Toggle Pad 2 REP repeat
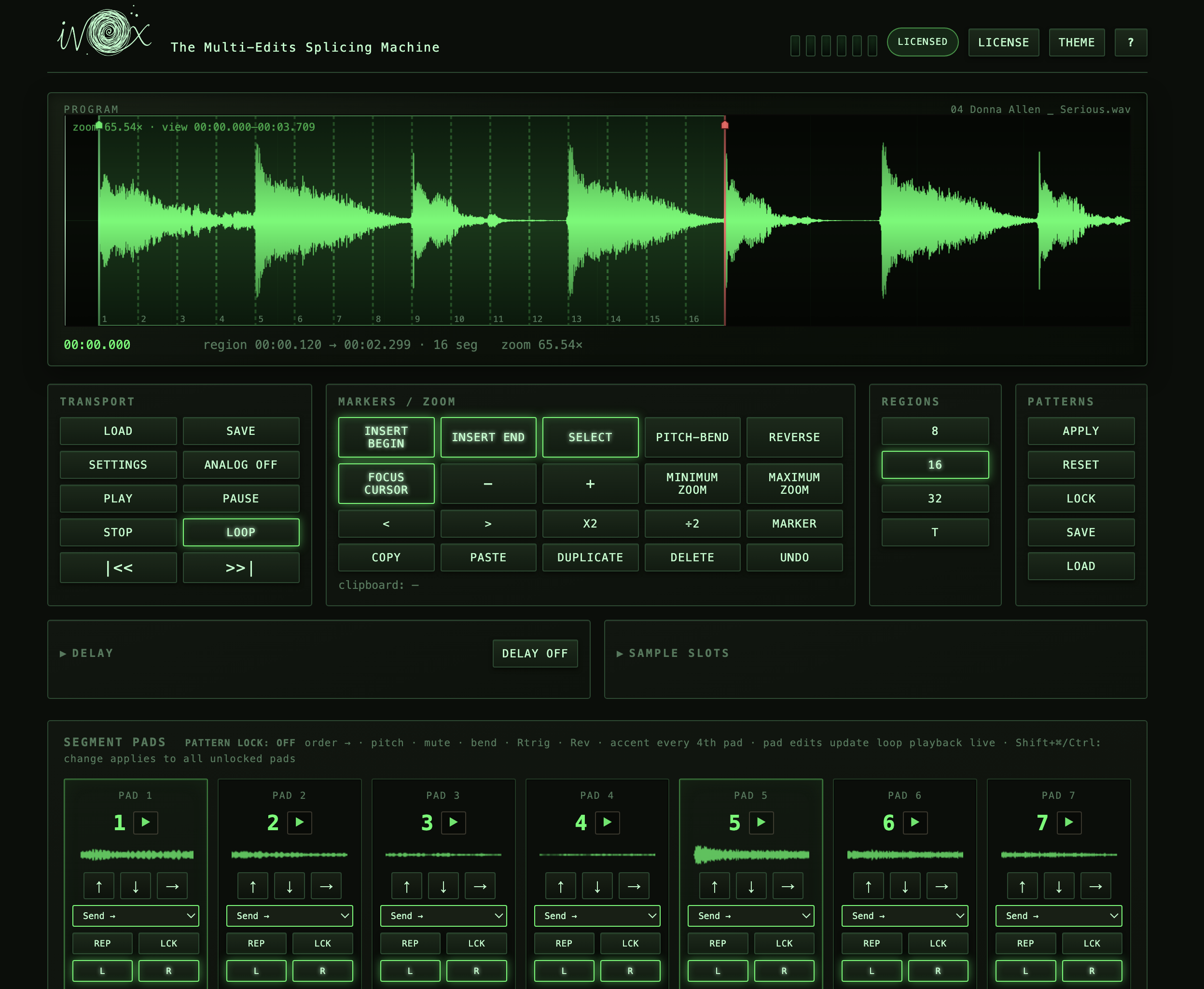Screen dimensions: 1204x989 pyautogui.click(x=256, y=944)
